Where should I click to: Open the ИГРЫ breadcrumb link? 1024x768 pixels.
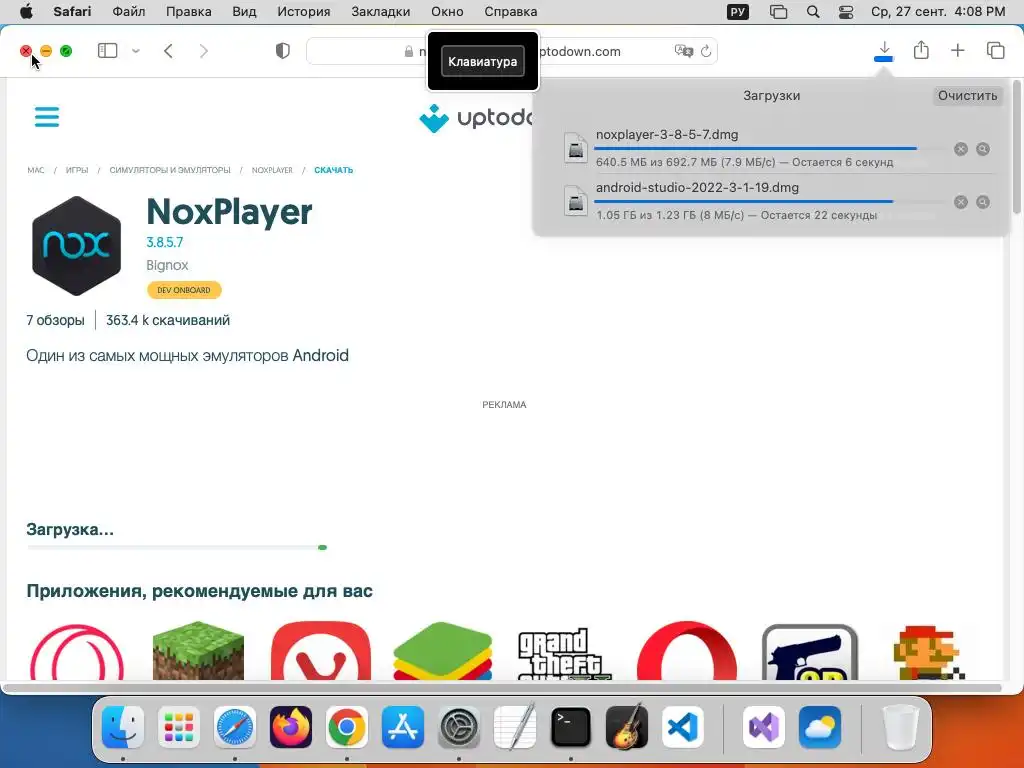(x=76, y=170)
